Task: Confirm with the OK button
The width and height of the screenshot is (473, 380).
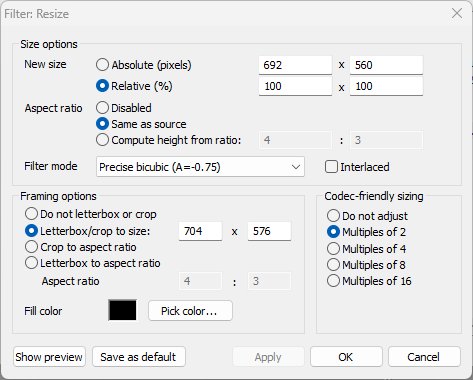Action: 346,357
